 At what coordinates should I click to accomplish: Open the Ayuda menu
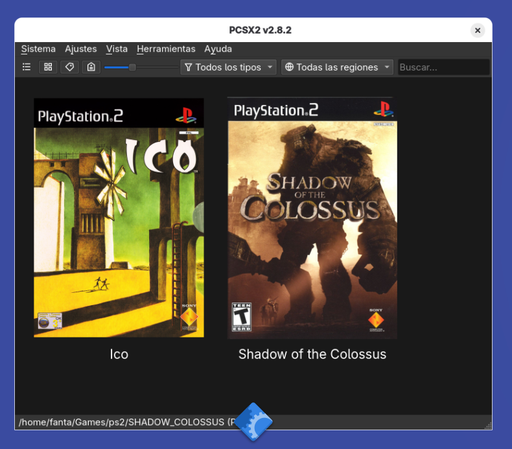point(218,49)
